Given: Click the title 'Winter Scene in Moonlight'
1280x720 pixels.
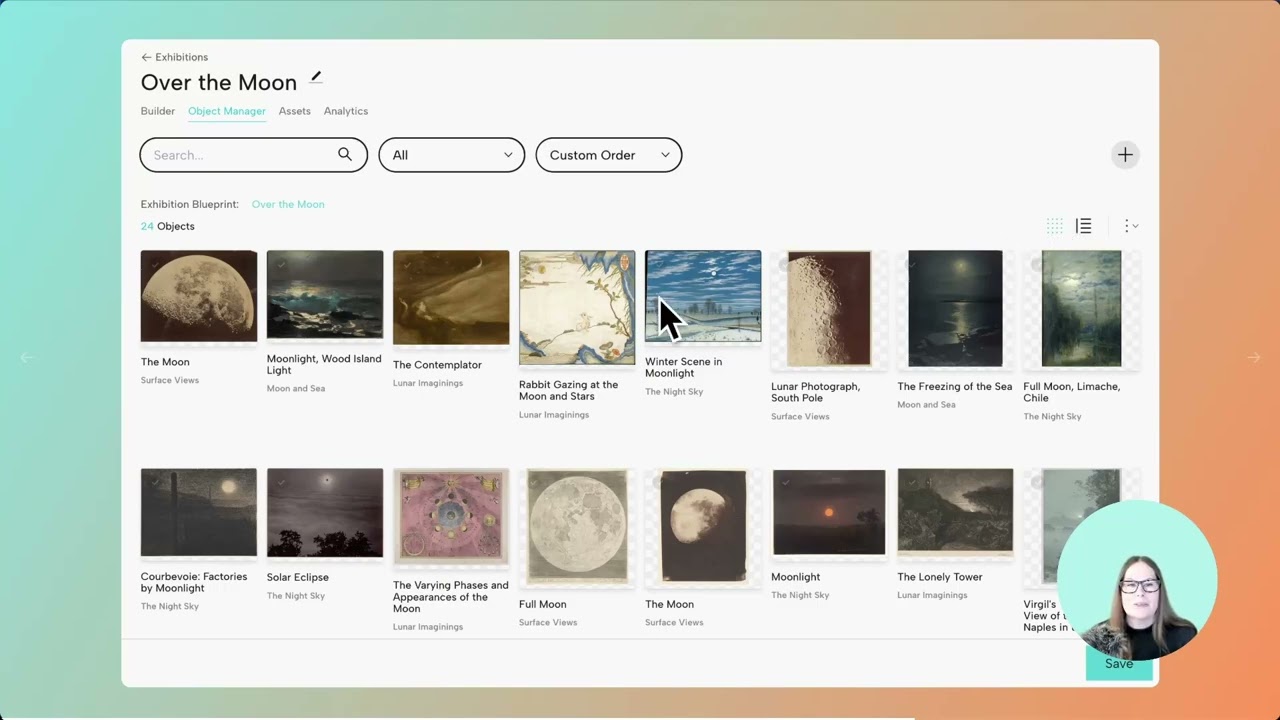Looking at the screenshot, I should (x=683, y=367).
